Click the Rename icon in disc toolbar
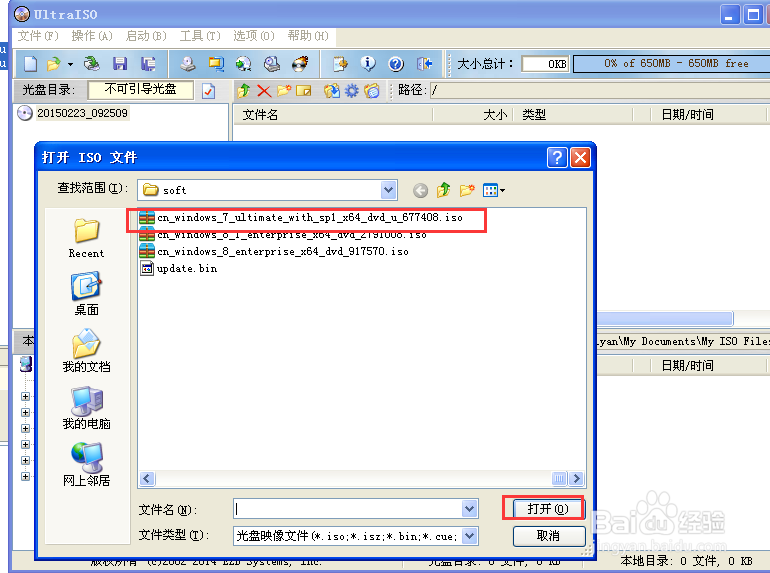 tap(304, 91)
